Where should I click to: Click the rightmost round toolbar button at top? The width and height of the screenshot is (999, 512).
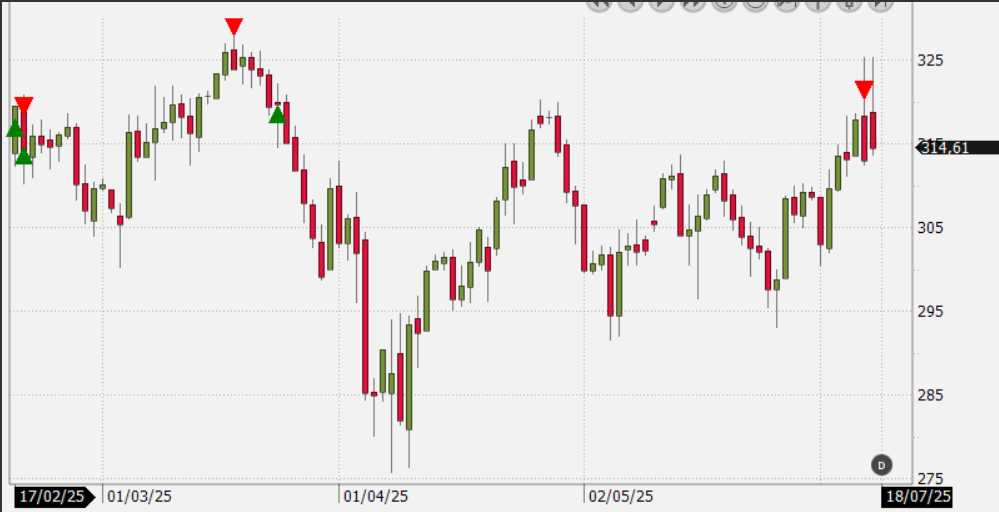[880, 4]
